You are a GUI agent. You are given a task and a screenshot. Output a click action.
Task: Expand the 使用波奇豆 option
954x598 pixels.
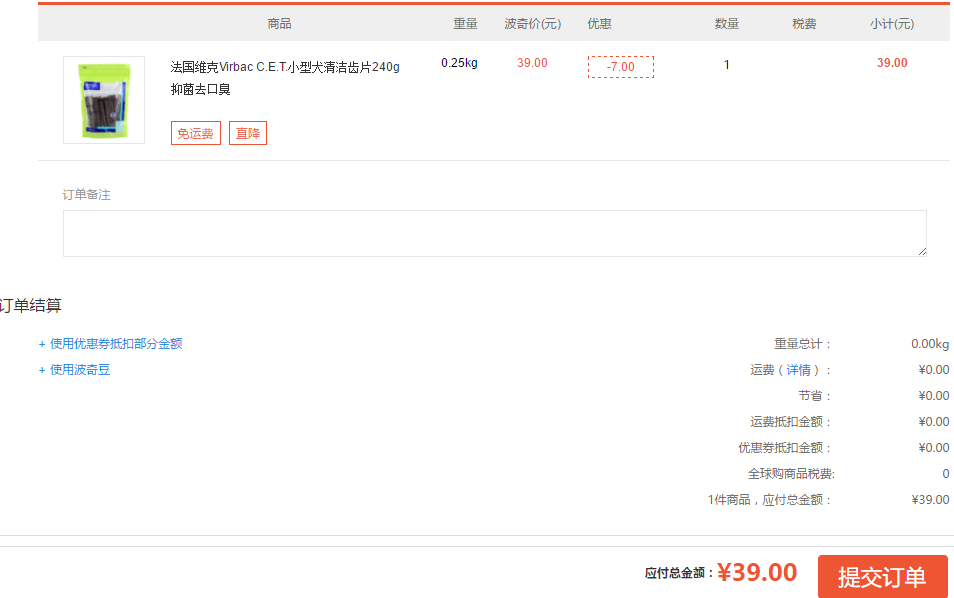(75, 370)
